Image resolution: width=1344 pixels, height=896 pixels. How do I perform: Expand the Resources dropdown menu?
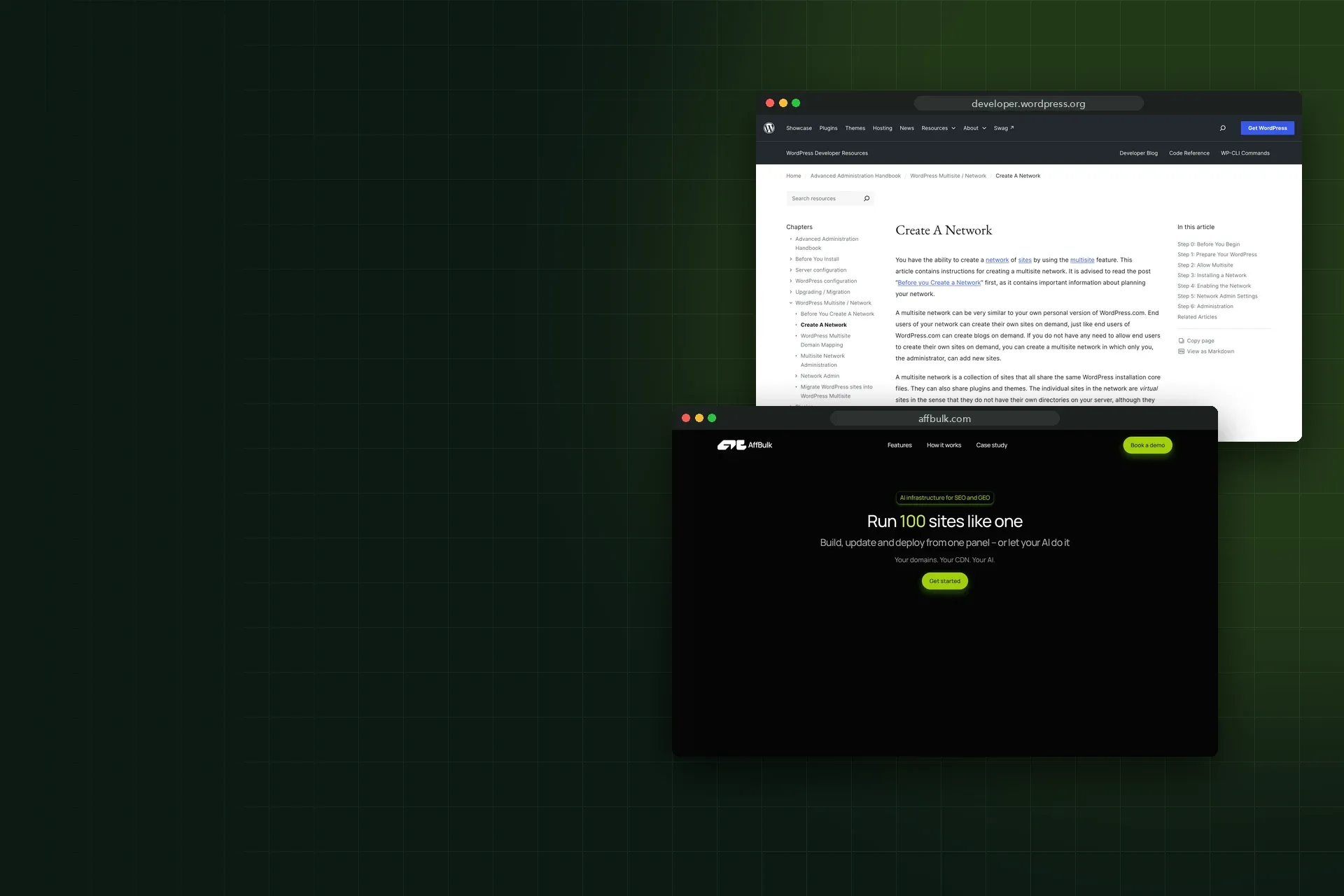click(x=938, y=128)
